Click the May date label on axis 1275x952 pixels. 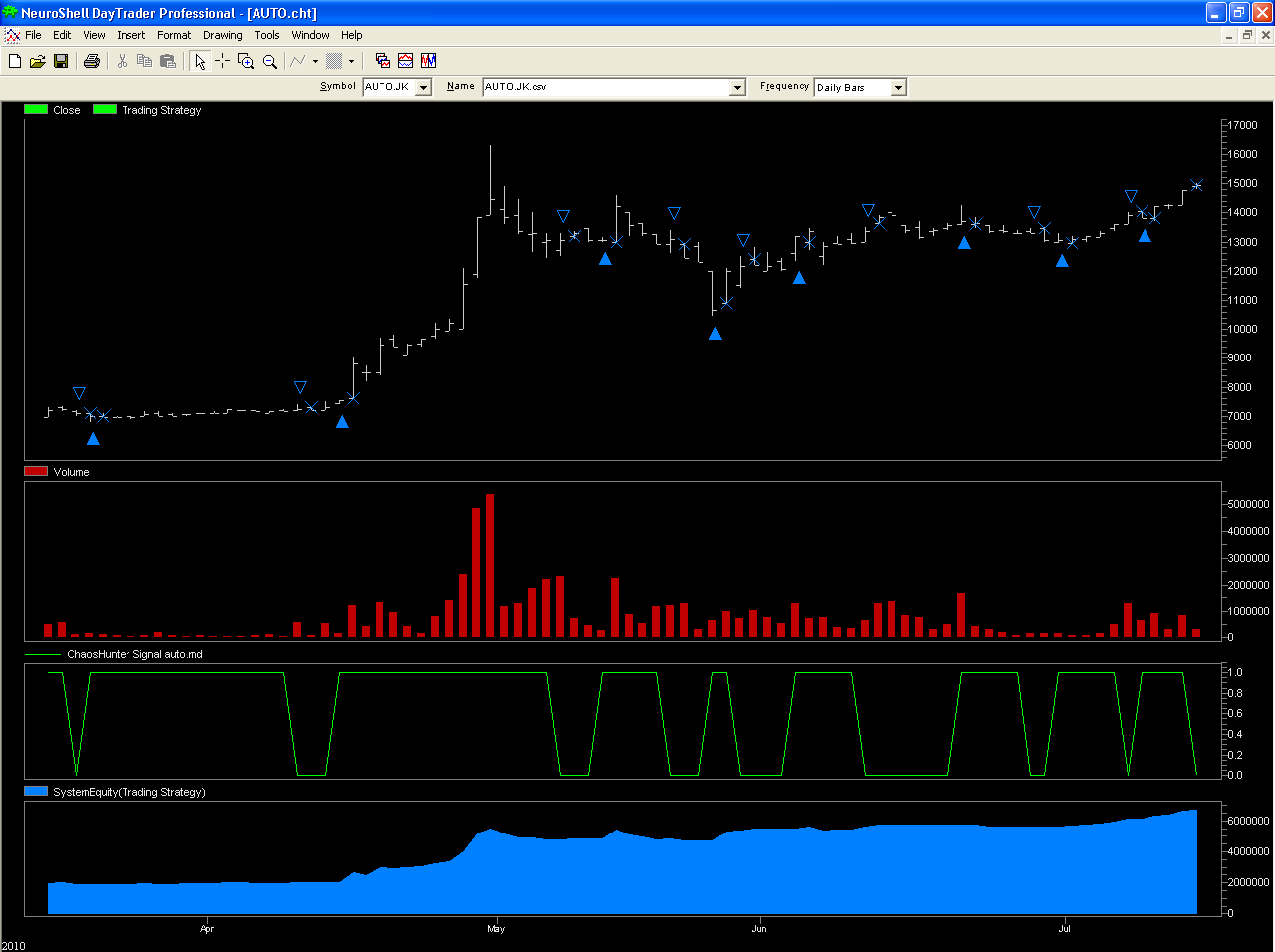click(496, 929)
